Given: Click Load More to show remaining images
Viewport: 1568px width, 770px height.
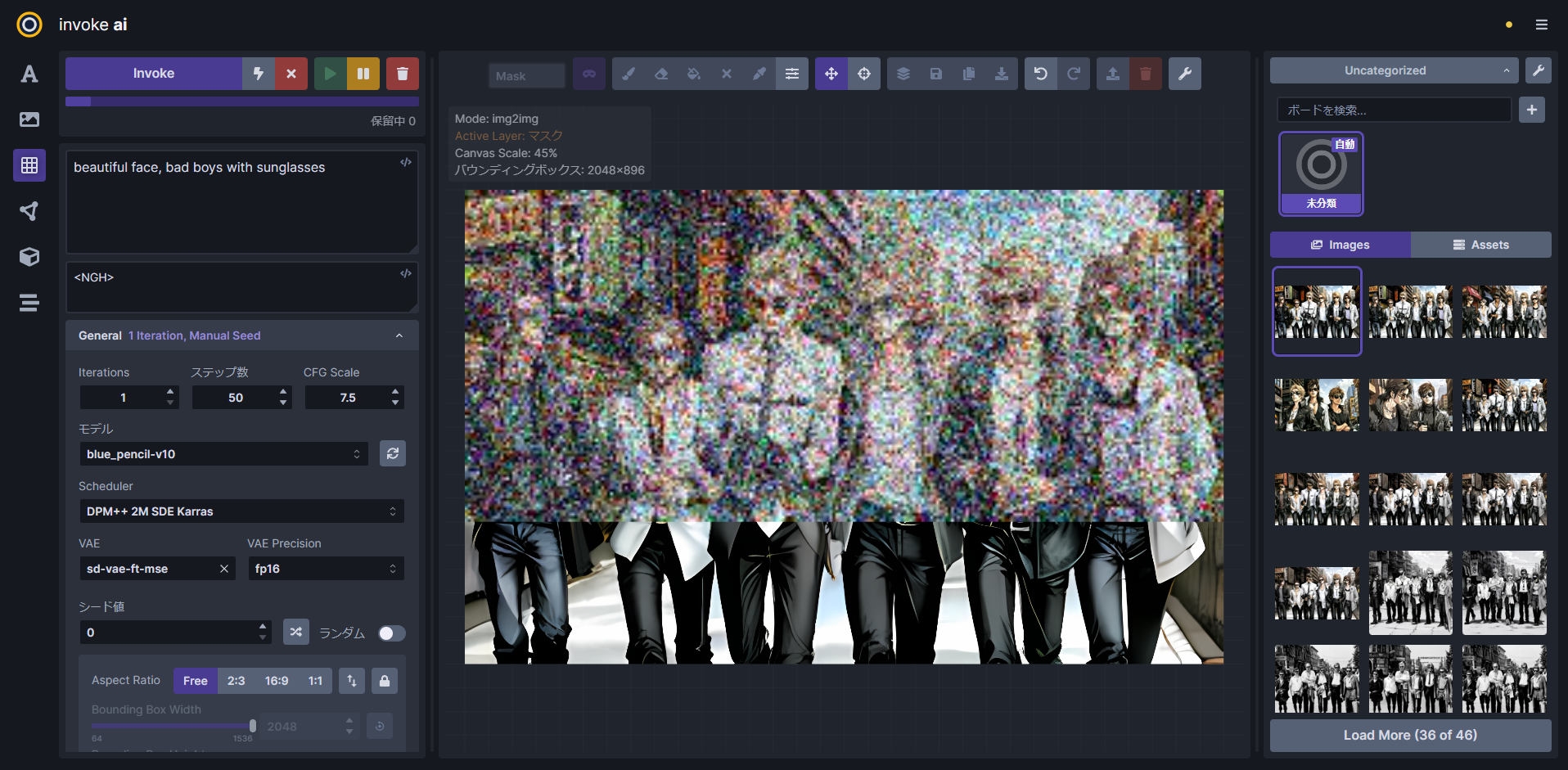Looking at the screenshot, I should pos(1409,735).
